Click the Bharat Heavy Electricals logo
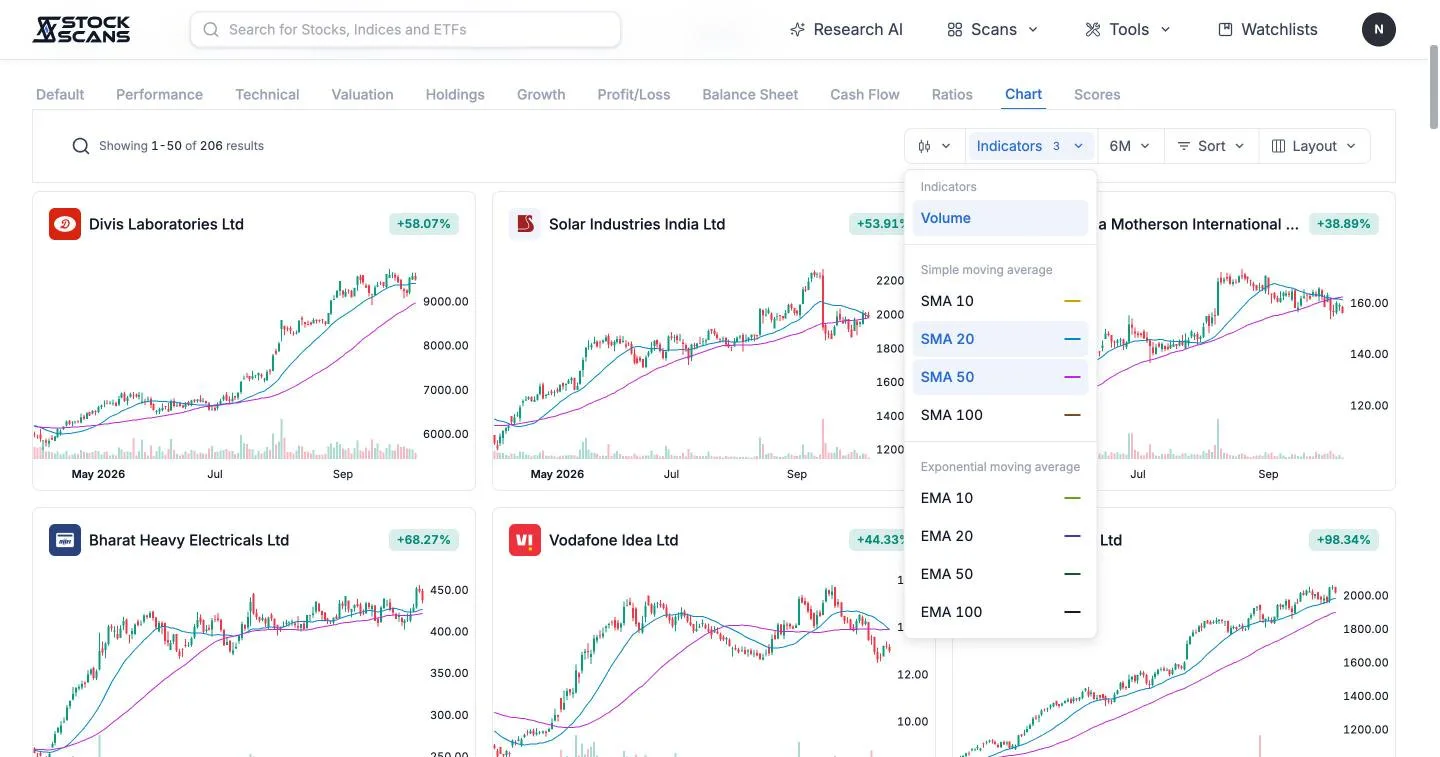The image size is (1440, 757). click(x=65, y=540)
